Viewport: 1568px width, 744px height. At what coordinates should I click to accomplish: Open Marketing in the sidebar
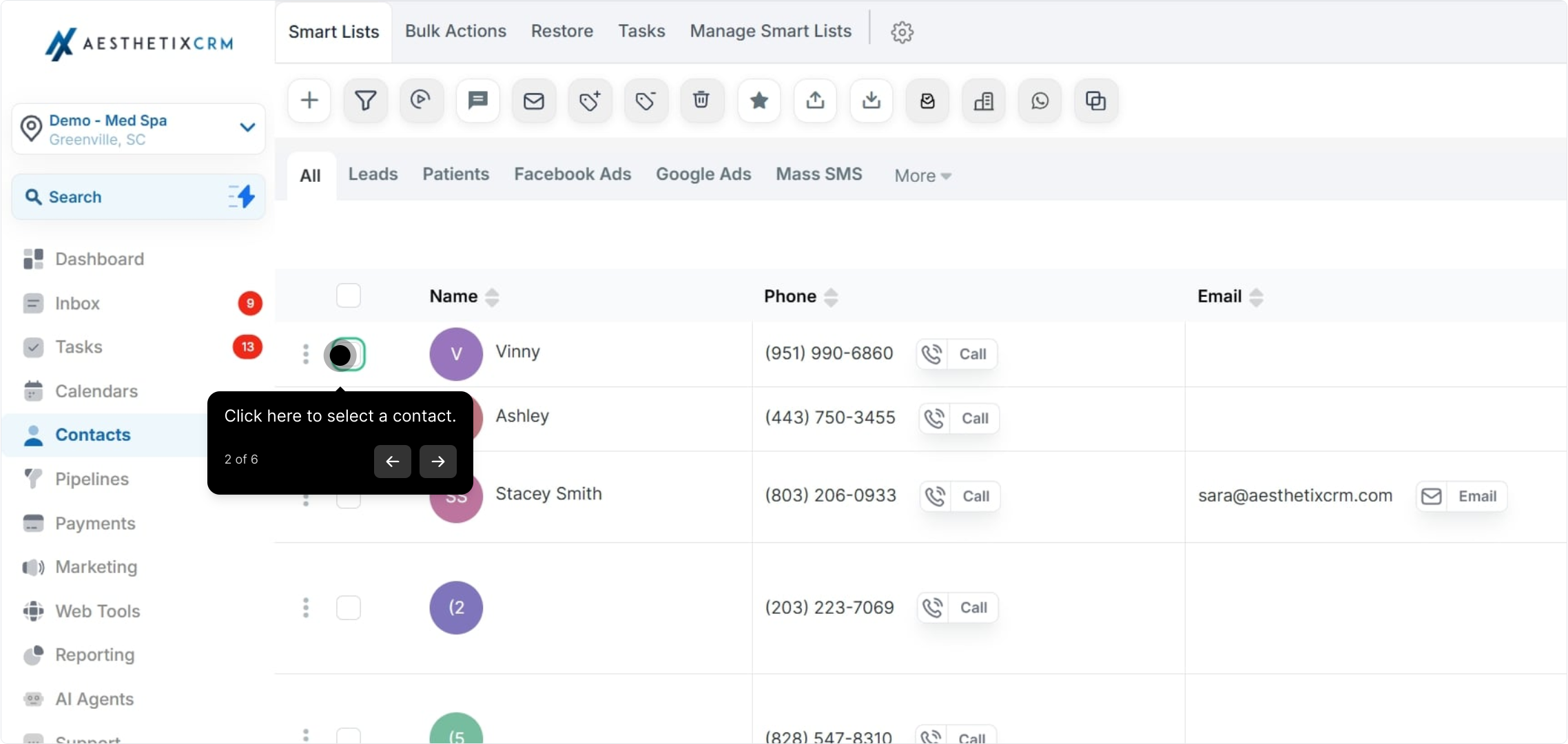pyautogui.click(x=96, y=567)
